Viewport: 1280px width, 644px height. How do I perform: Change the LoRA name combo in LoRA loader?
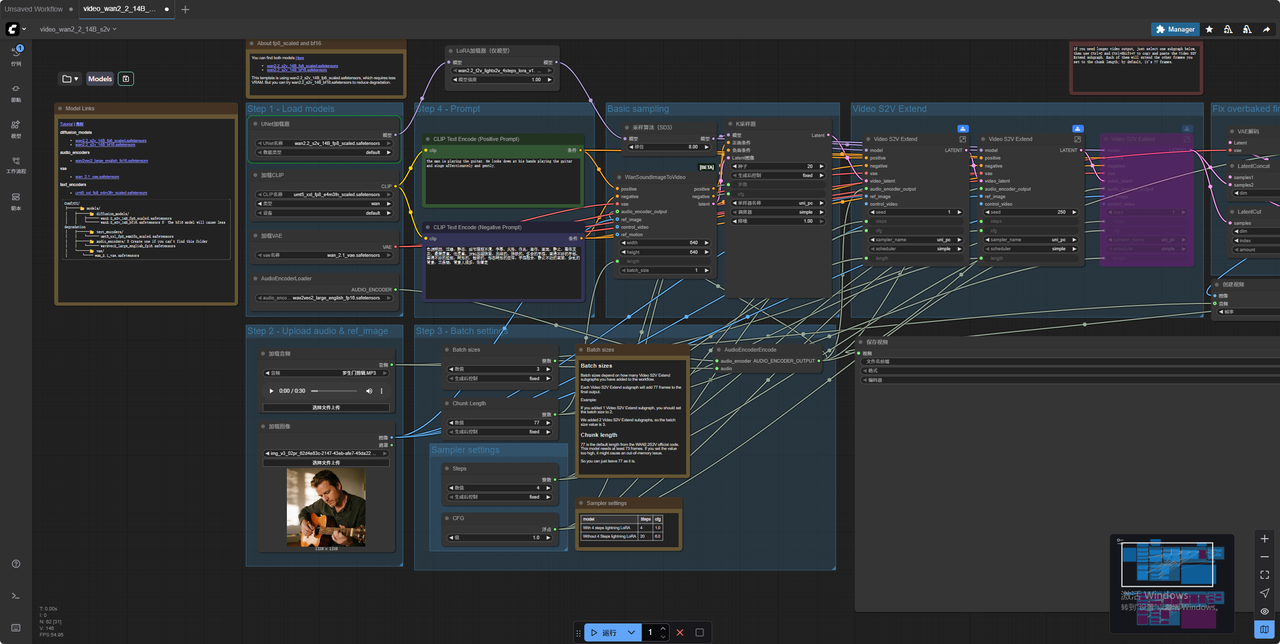pyautogui.click(x=502, y=70)
